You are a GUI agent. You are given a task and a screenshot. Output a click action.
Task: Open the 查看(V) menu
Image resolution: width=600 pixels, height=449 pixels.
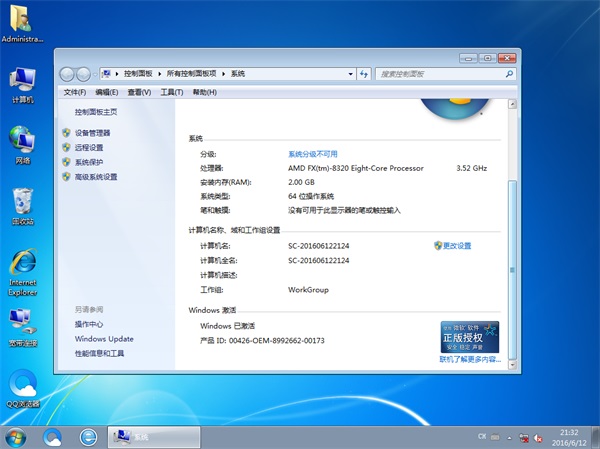139,92
